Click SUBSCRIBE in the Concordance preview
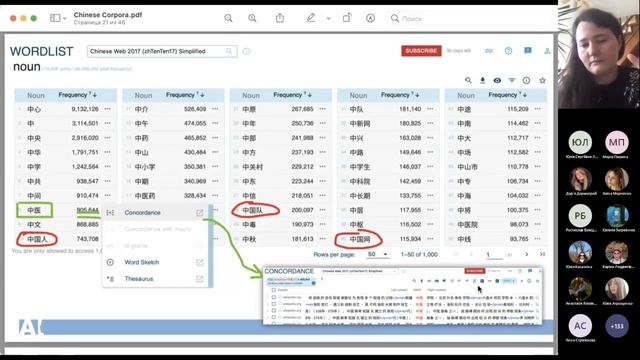Viewport: 640px width, 360px height. pos(474,271)
